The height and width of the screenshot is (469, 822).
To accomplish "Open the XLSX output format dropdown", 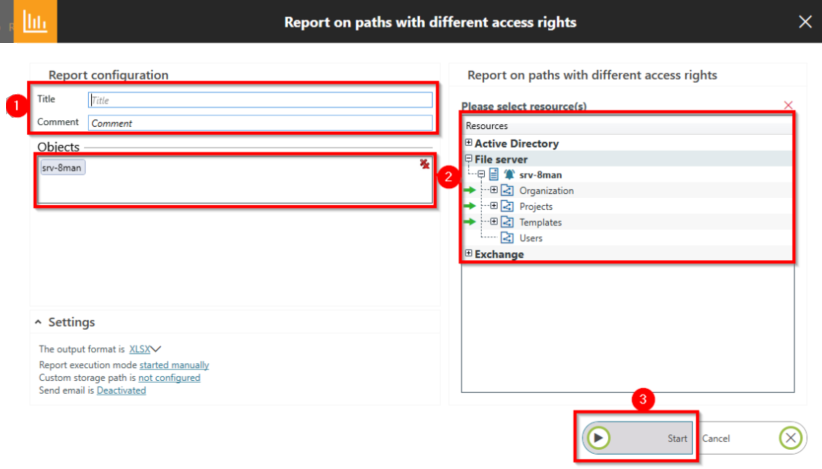I will click(145, 349).
